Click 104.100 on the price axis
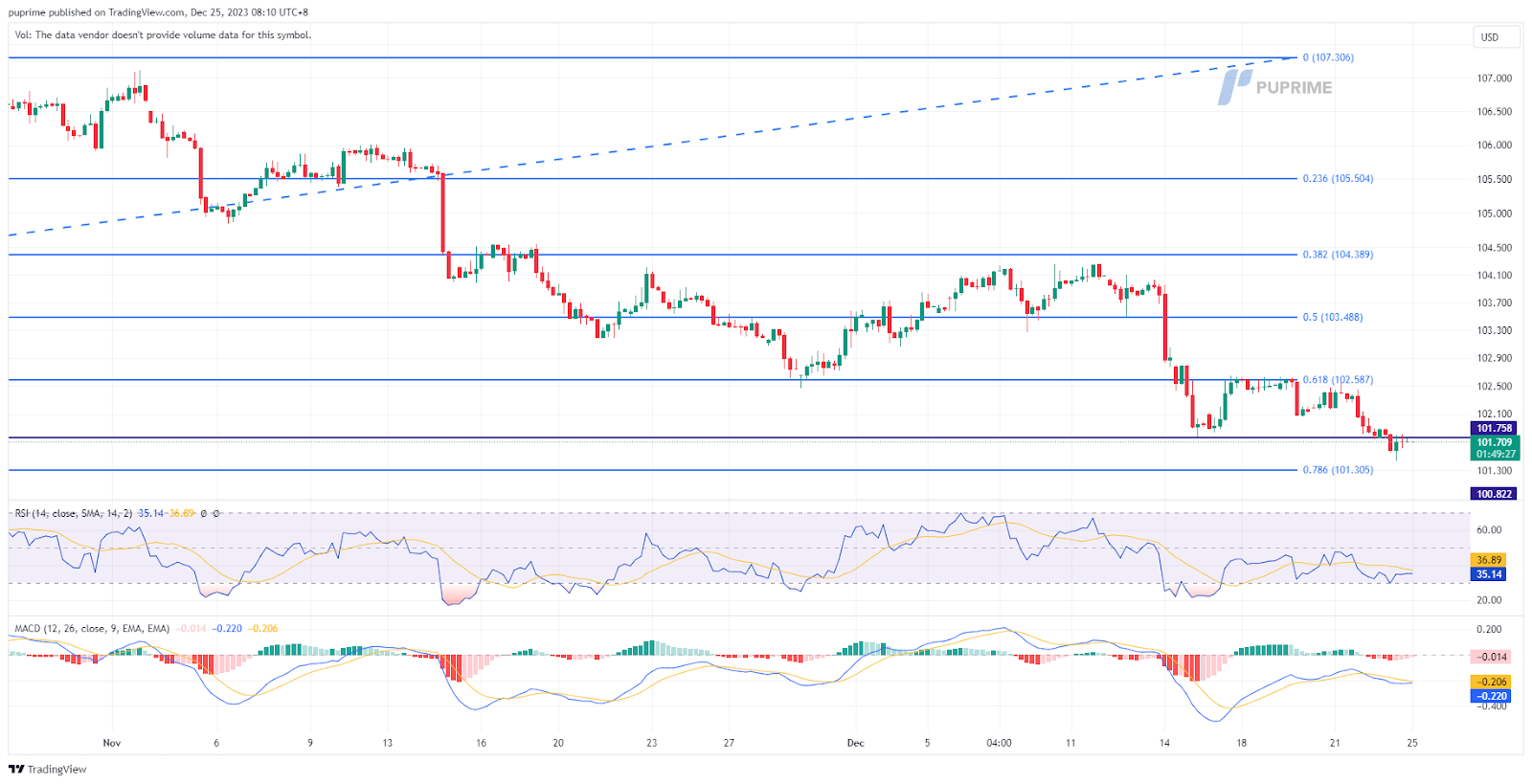Viewport: 1532px width, 784px height. point(1494,275)
